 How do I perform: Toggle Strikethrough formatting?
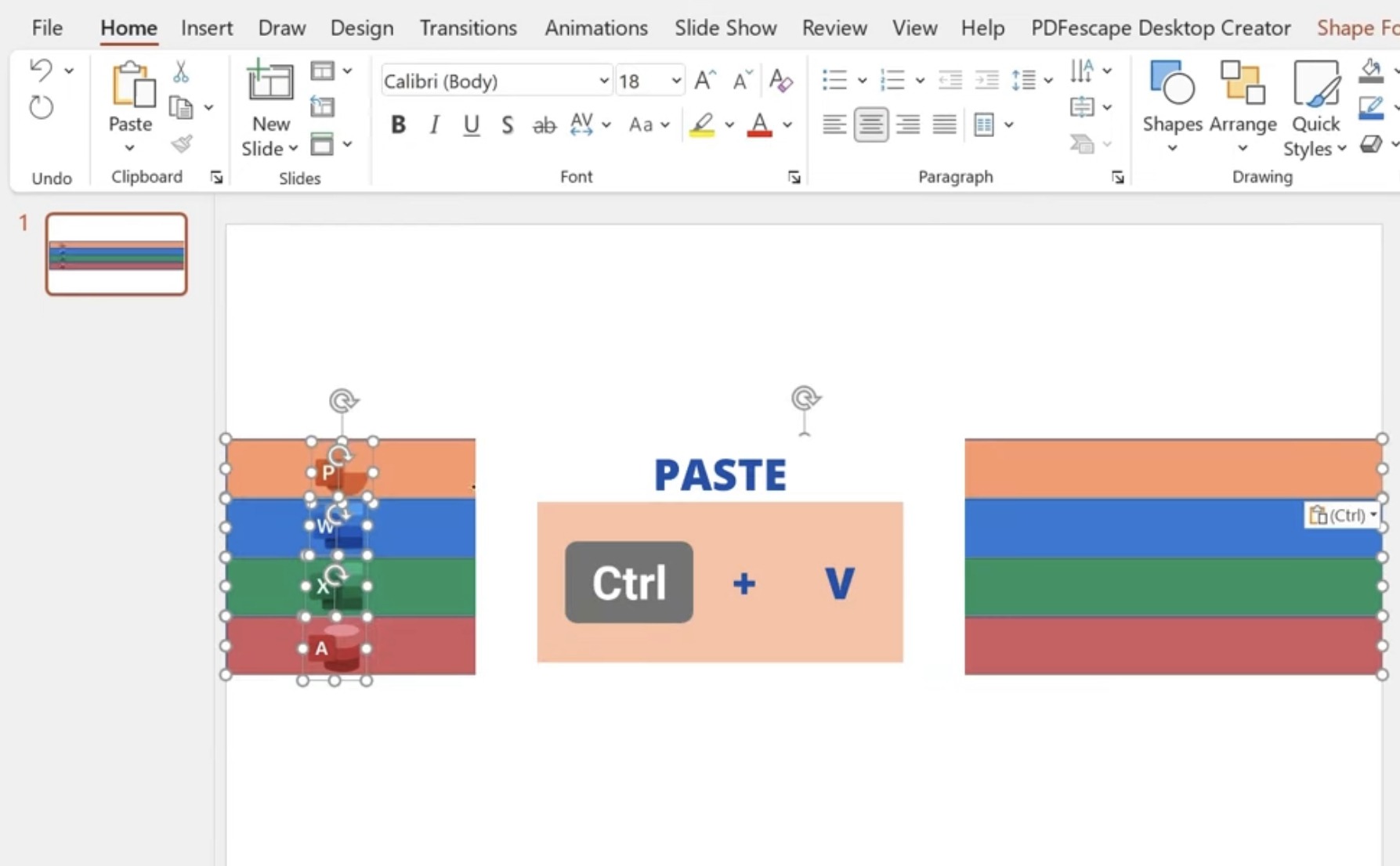(x=544, y=125)
